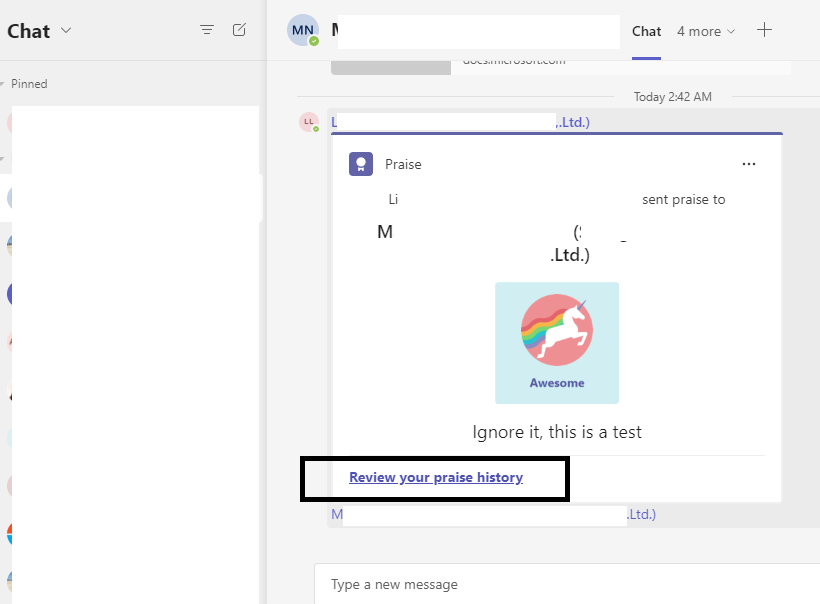
Task: Collapse the Pinned section
Action: pyautogui.click(x=2, y=84)
